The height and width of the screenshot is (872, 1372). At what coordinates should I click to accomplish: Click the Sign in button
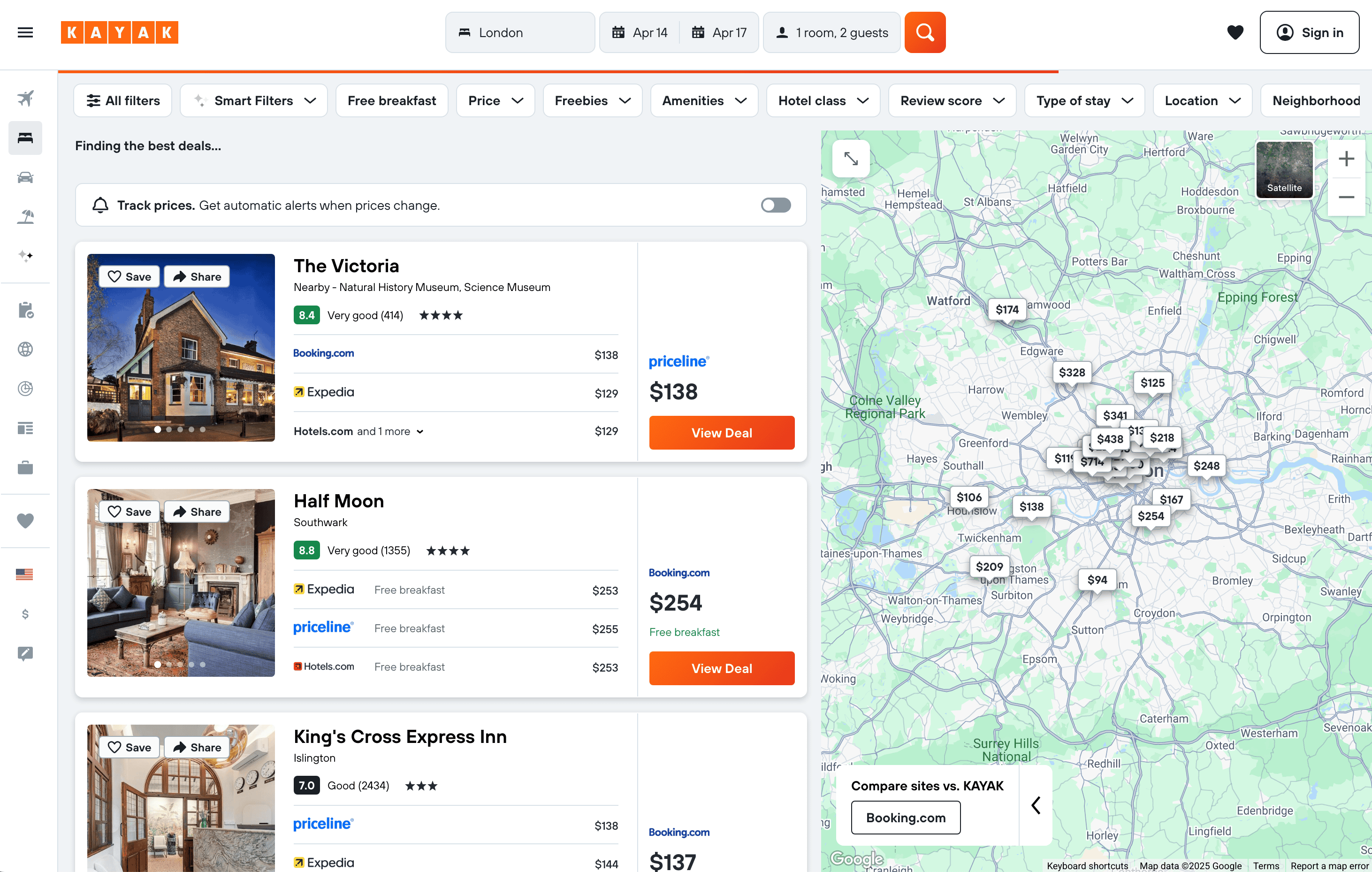[x=1309, y=32]
